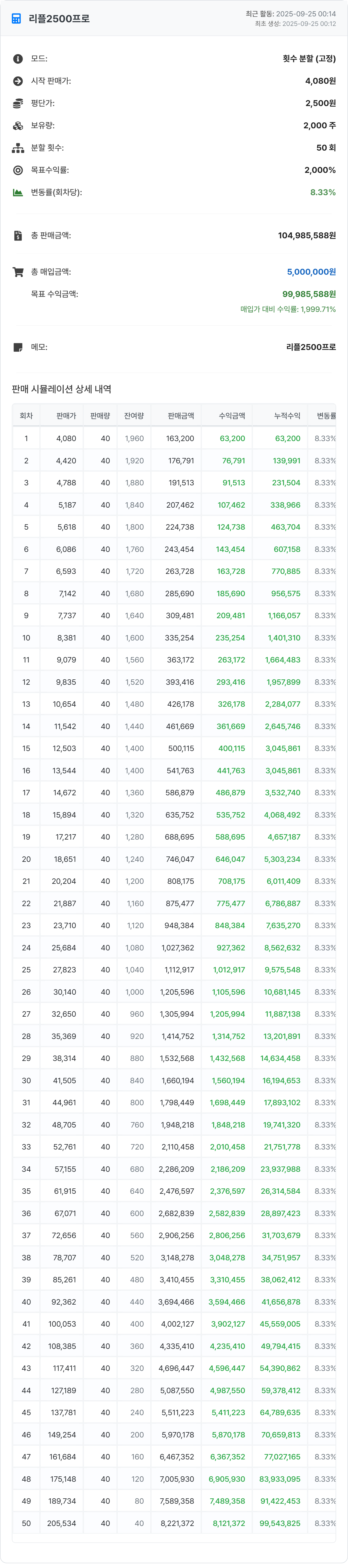Click the 수익금액 column header
348x1568 pixels.
[232, 416]
